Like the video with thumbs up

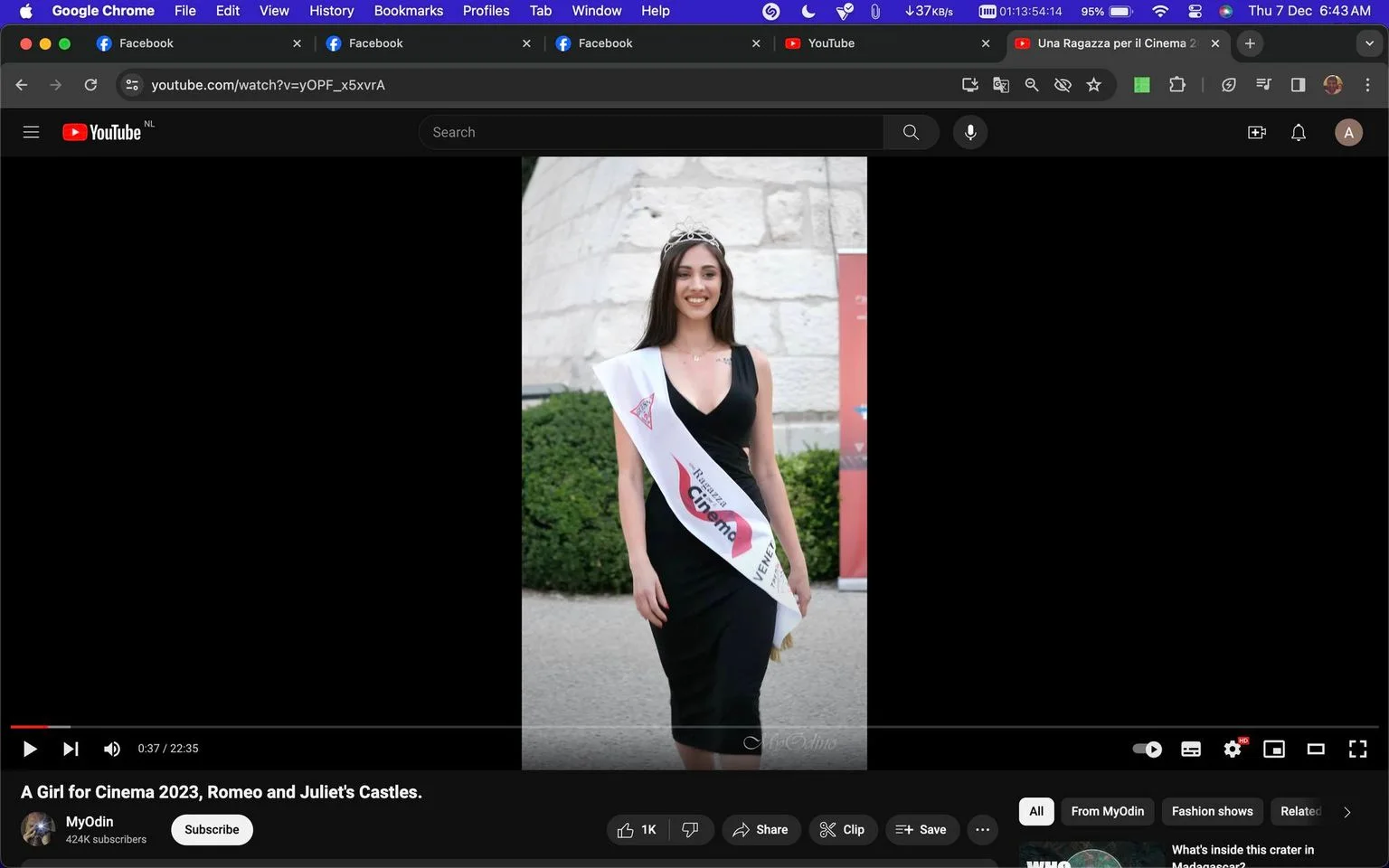point(638,830)
